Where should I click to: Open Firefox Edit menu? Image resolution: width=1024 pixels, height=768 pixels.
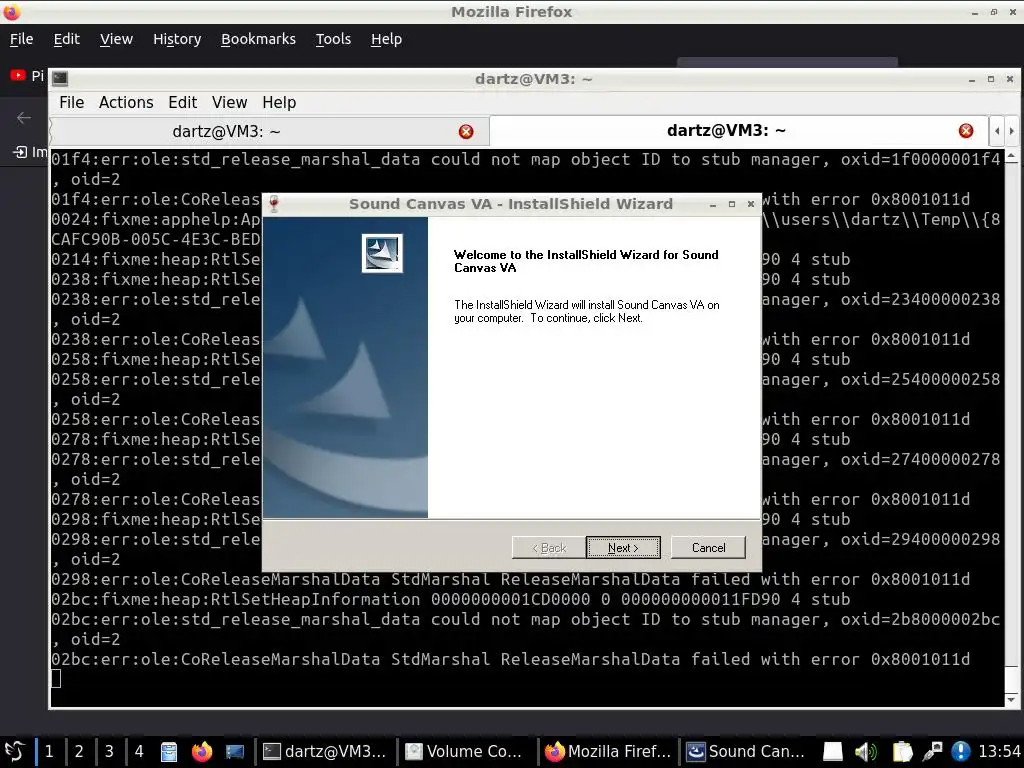(67, 39)
